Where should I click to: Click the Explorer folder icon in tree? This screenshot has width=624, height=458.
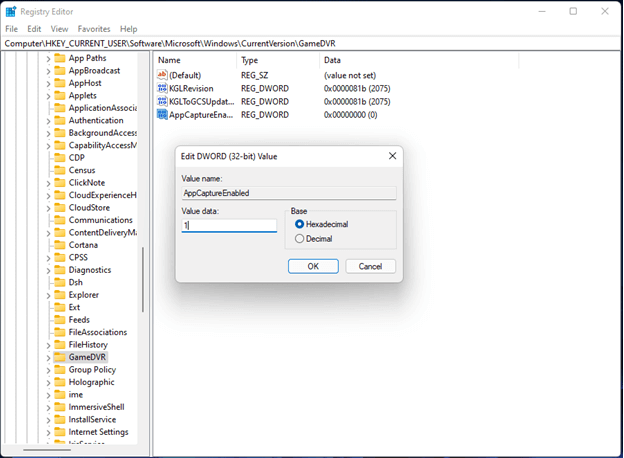point(59,295)
